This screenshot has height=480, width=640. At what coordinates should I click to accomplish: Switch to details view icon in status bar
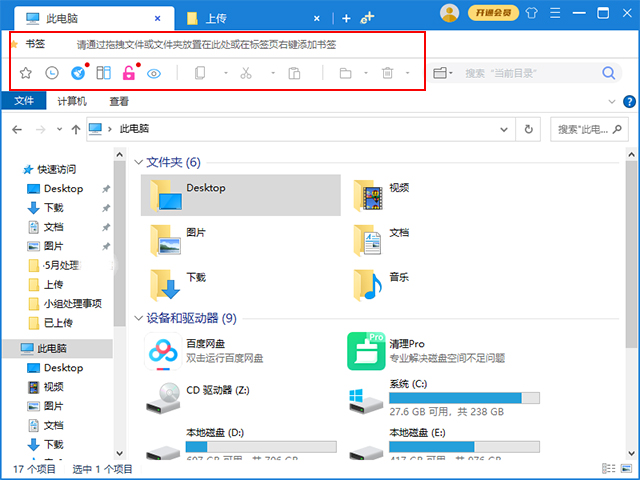coord(609,469)
